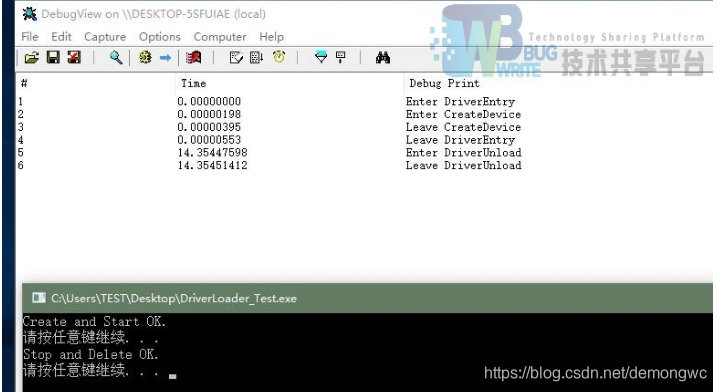The width and height of the screenshot is (717, 392).
Task: Click the red Log to File icon
Action: coord(74,57)
